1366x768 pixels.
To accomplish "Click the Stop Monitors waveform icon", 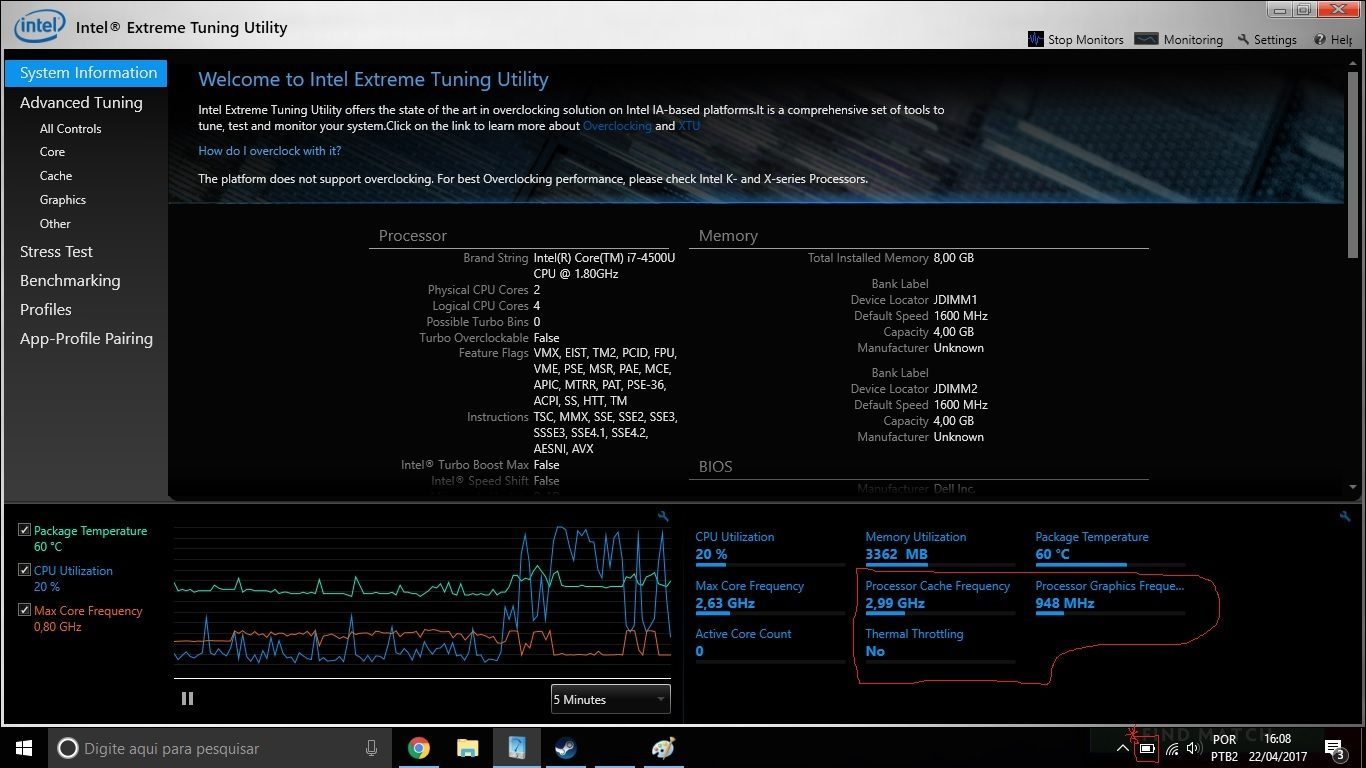I will [x=1036, y=39].
